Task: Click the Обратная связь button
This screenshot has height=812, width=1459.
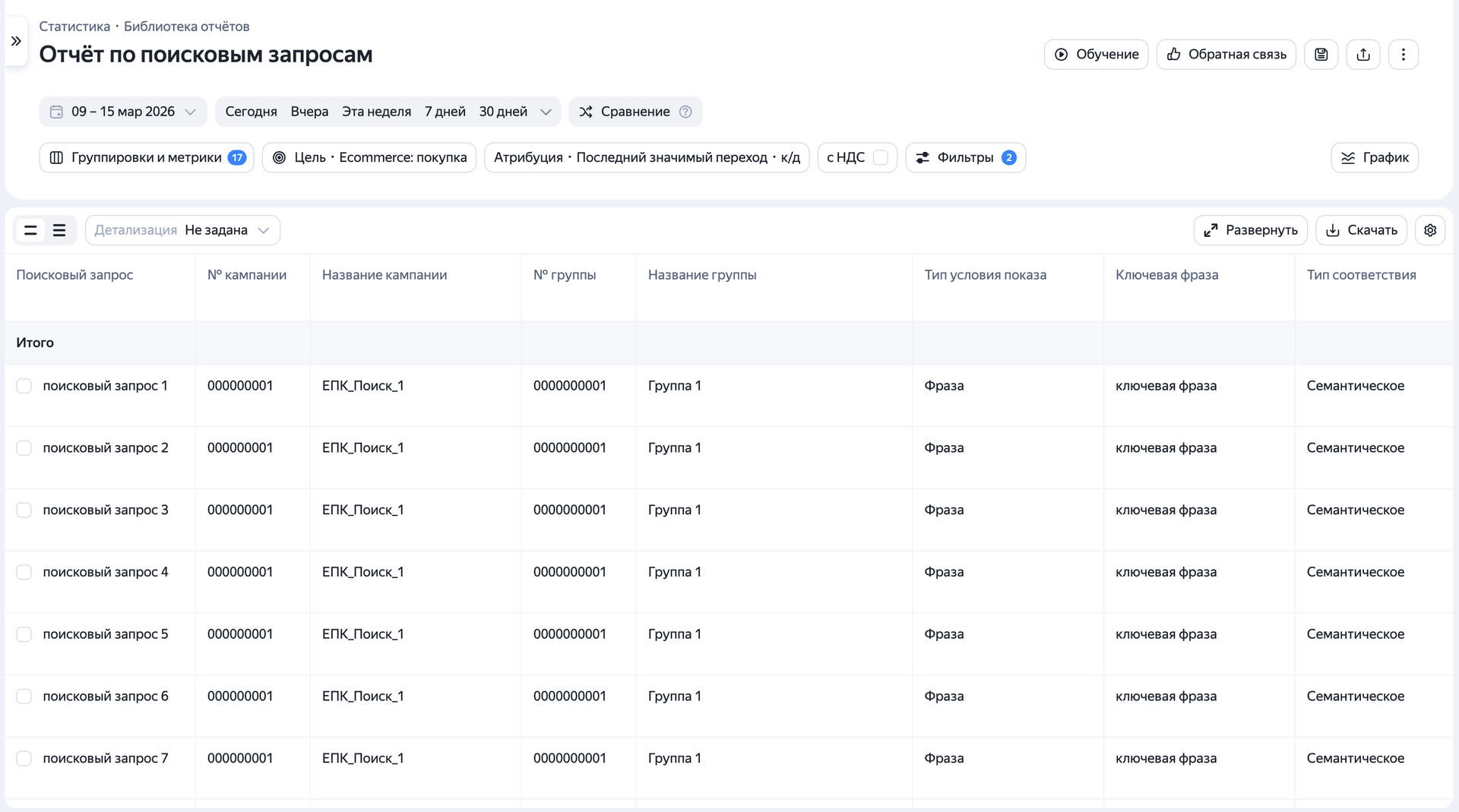Action: click(x=1226, y=54)
